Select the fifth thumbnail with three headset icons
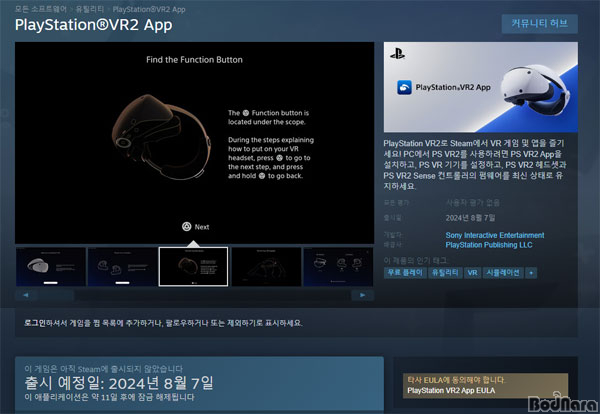This screenshot has width=600, height=414. pyautogui.click(x=338, y=267)
